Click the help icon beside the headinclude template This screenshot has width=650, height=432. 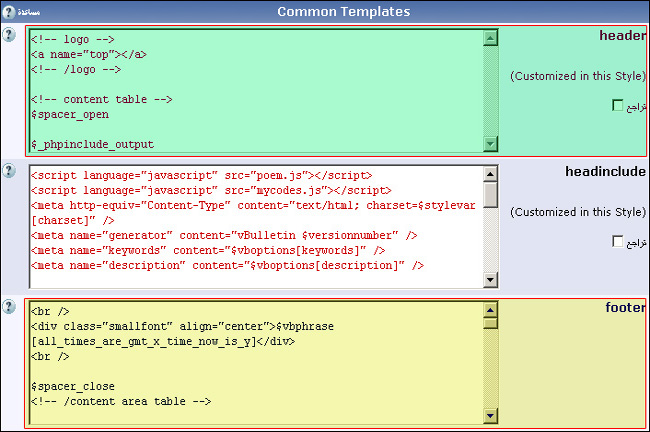(x=9, y=171)
